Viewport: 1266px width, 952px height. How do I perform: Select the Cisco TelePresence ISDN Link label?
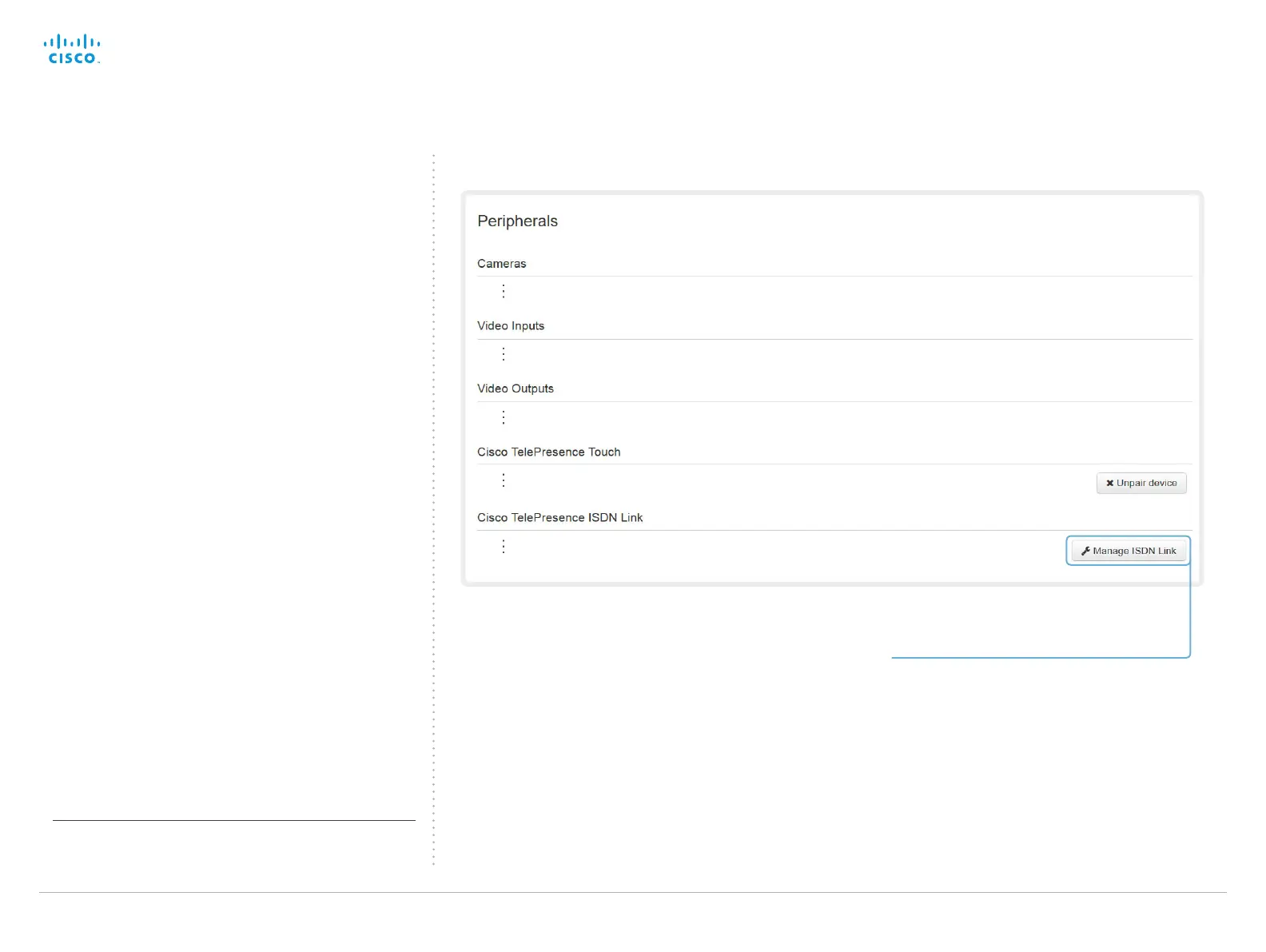pyautogui.click(x=560, y=518)
